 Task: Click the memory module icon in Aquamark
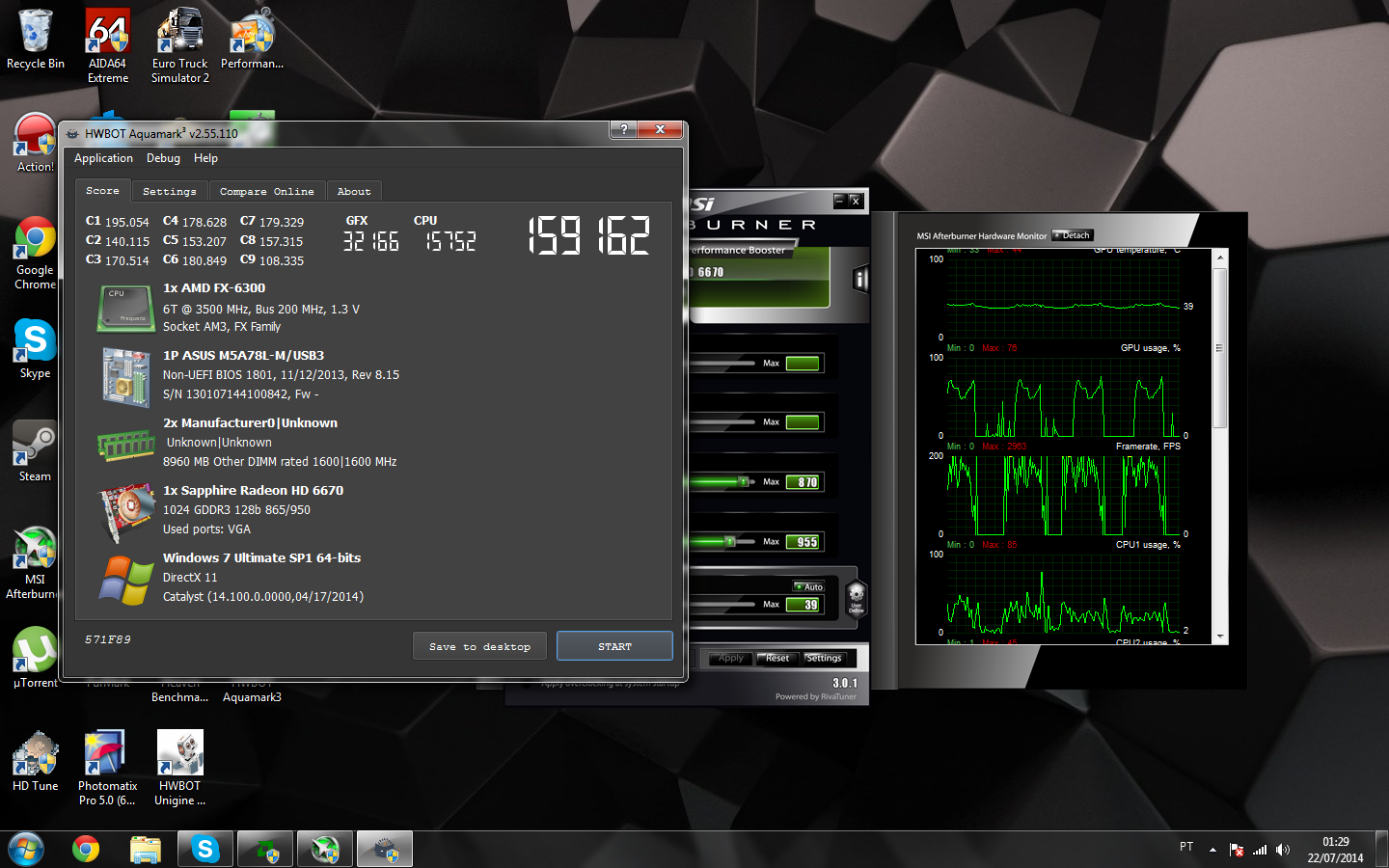click(x=126, y=445)
